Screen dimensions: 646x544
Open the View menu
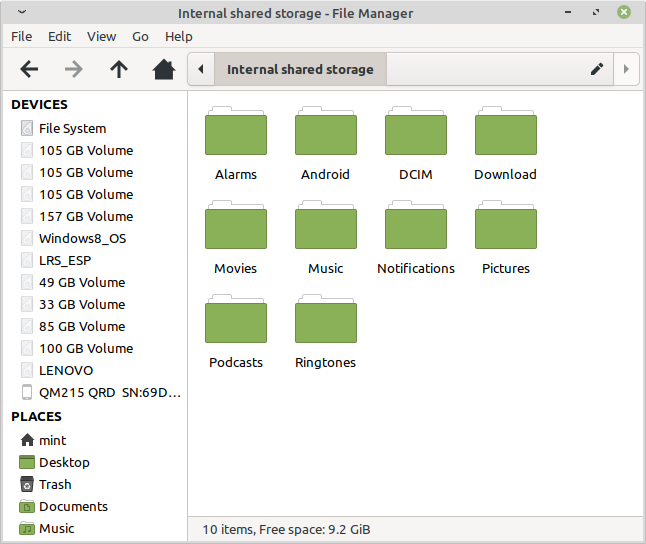101,37
